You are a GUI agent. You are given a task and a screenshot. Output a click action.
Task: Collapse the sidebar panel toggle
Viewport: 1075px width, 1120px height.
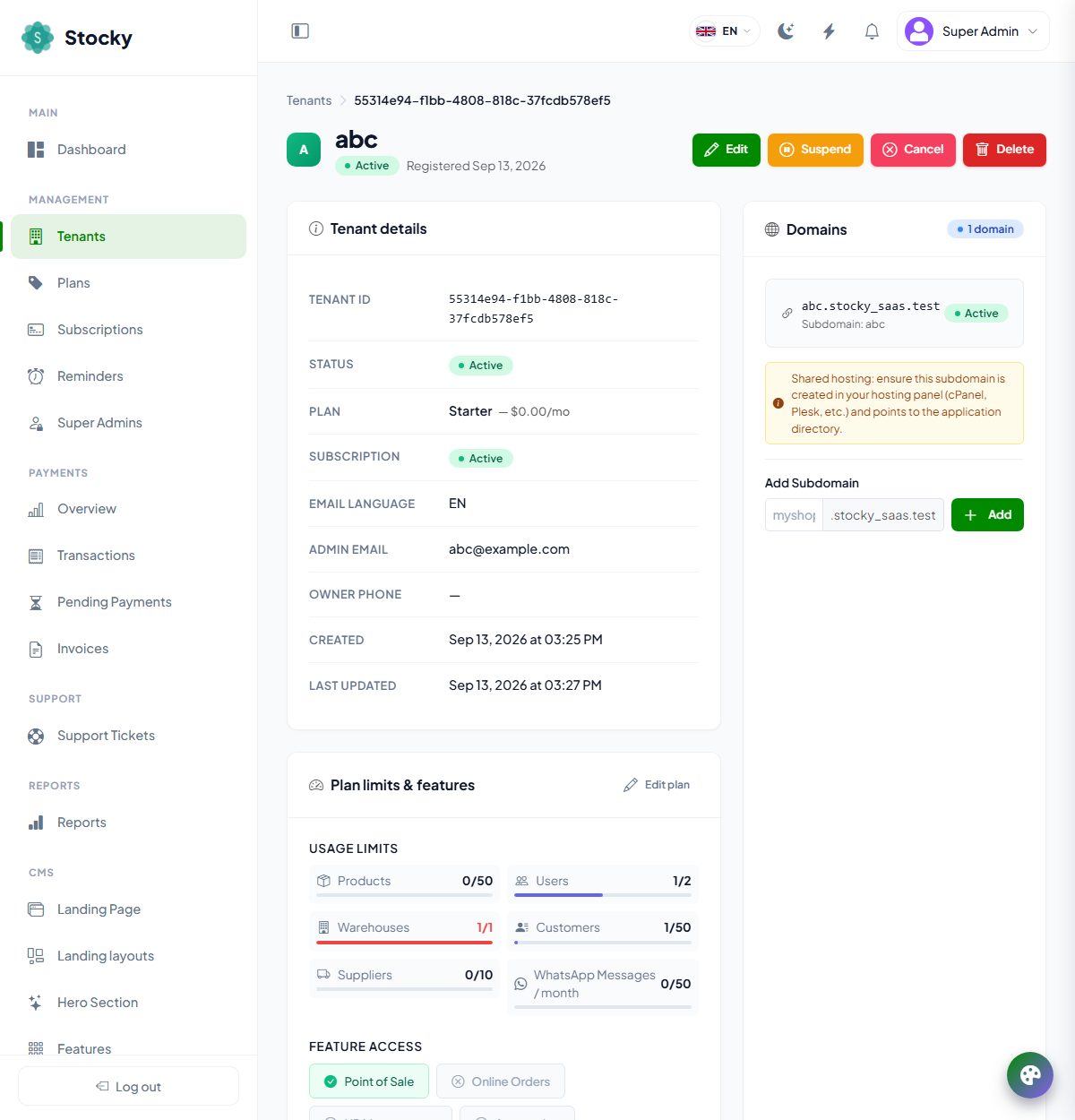[x=300, y=31]
